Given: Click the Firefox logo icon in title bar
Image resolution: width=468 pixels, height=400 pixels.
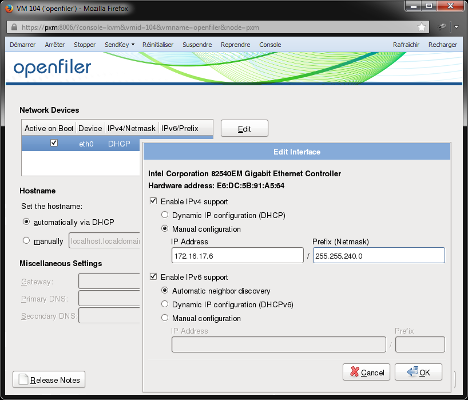Looking at the screenshot, I should tap(9, 8).
